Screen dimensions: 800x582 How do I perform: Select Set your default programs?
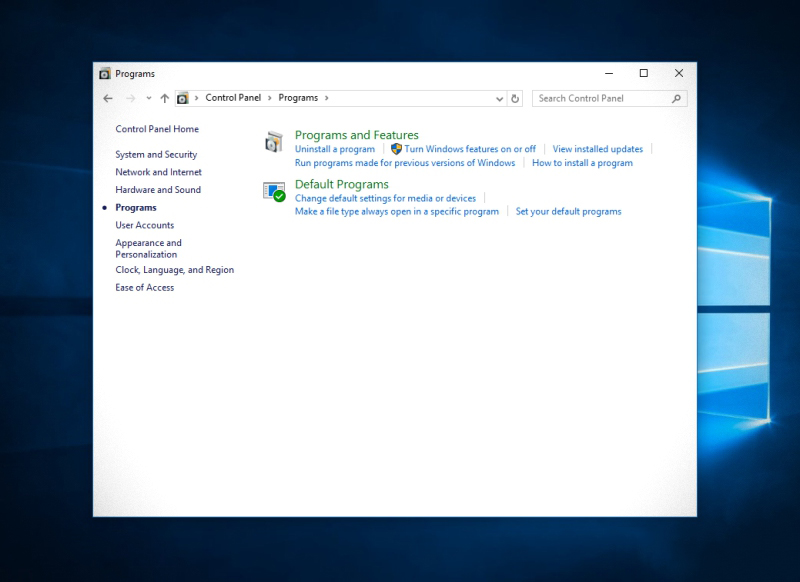pos(568,211)
